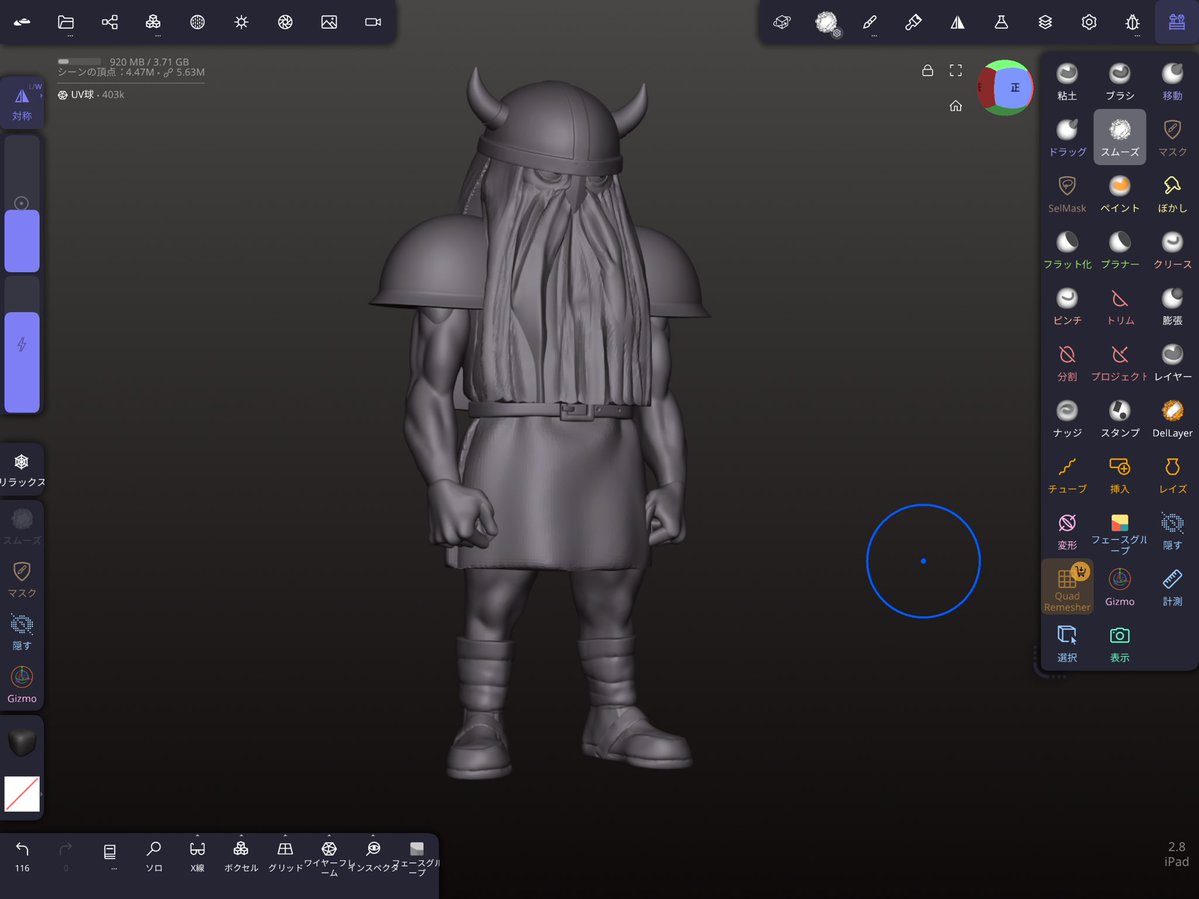Viewport: 1199px width, 899px height.
Task: Toggle the camera lock icon
Action: [927, 70]
